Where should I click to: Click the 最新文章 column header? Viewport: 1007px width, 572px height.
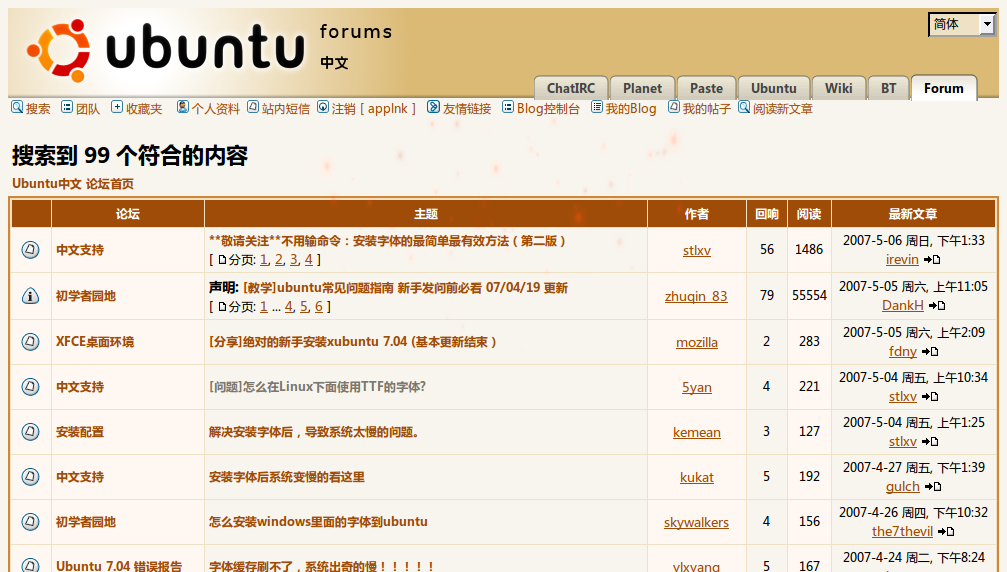913,214
